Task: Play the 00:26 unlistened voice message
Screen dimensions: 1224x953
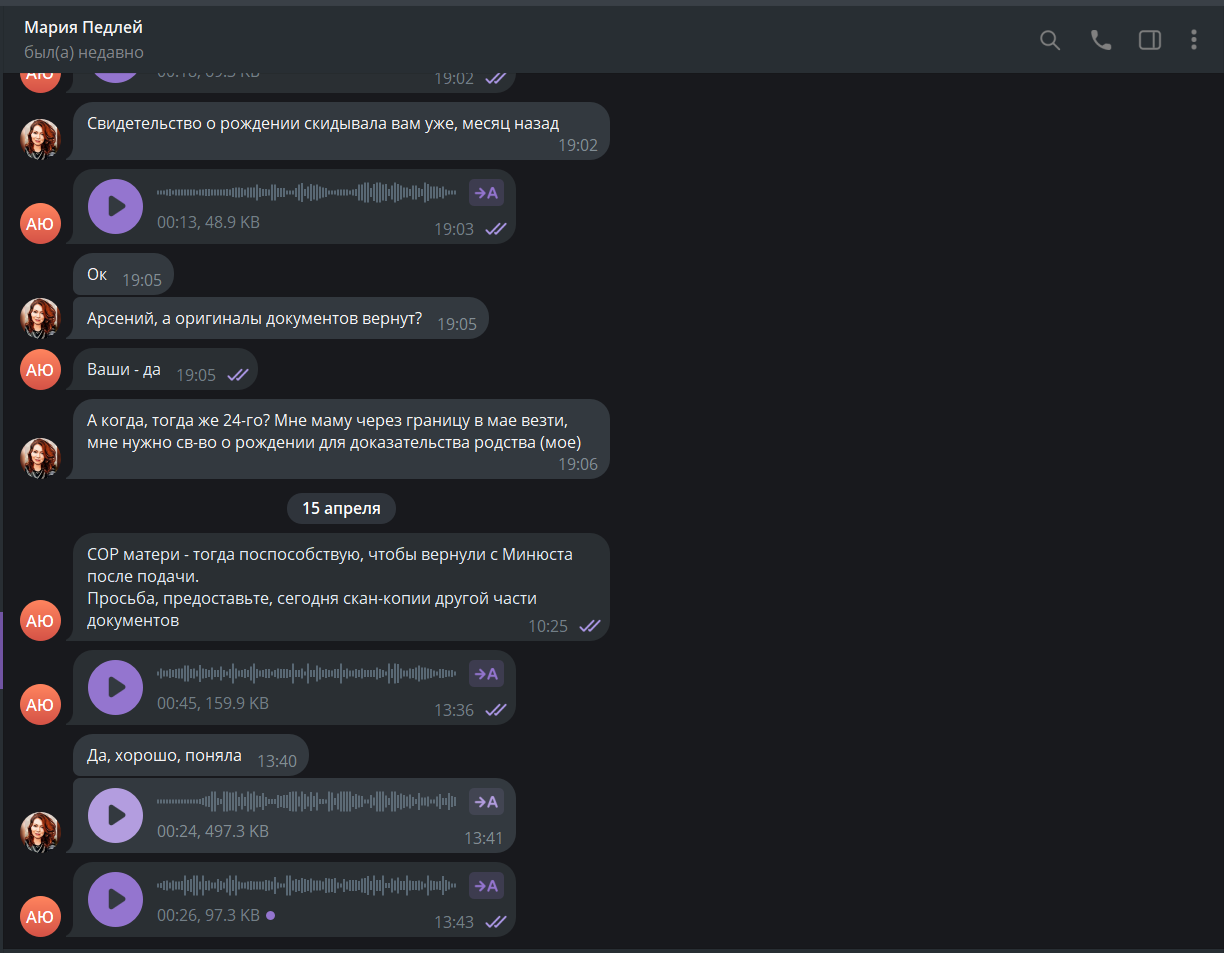Action: pyautogui.click(x=116, y=899)
